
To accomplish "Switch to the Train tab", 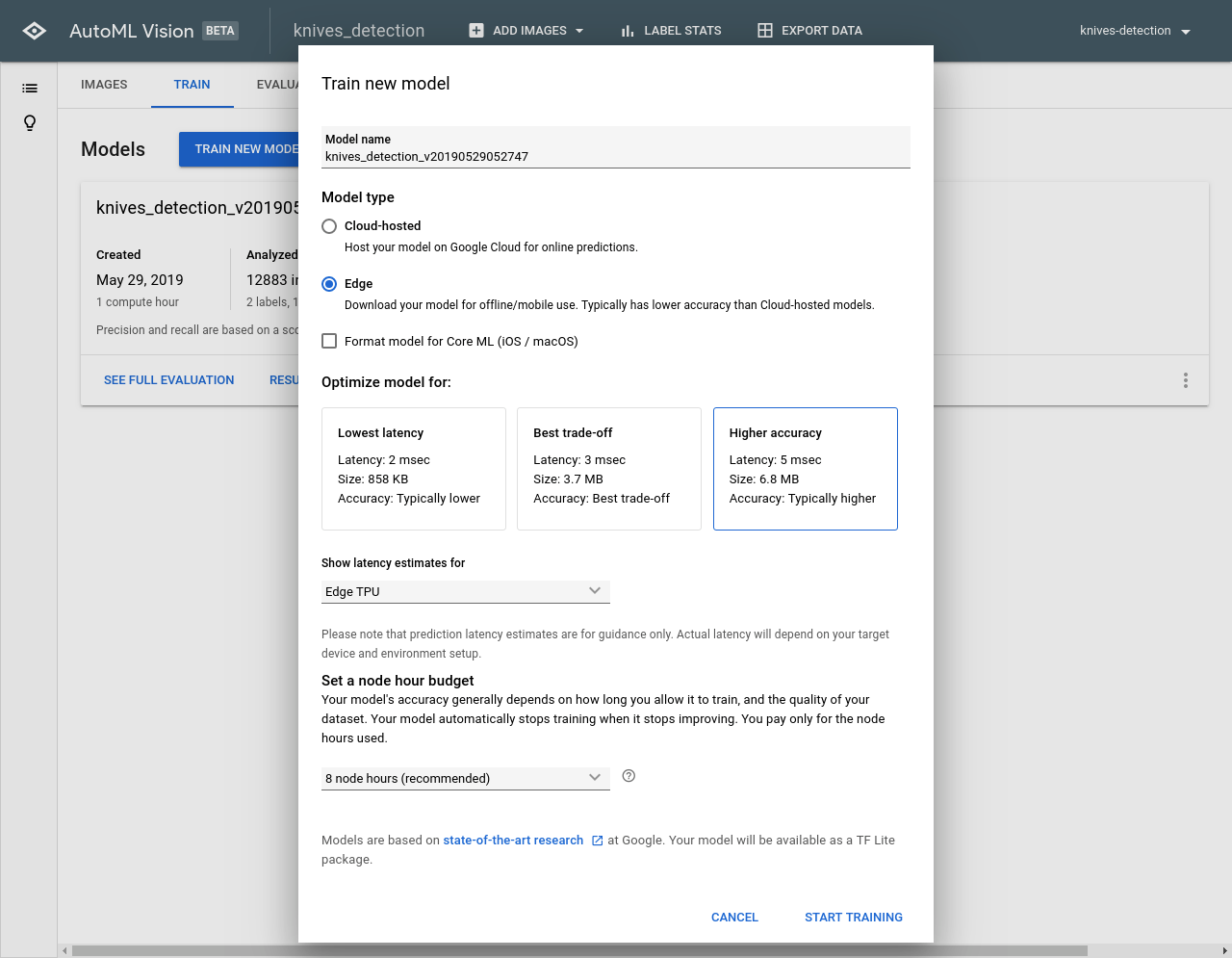I will [x=192, y=85].
